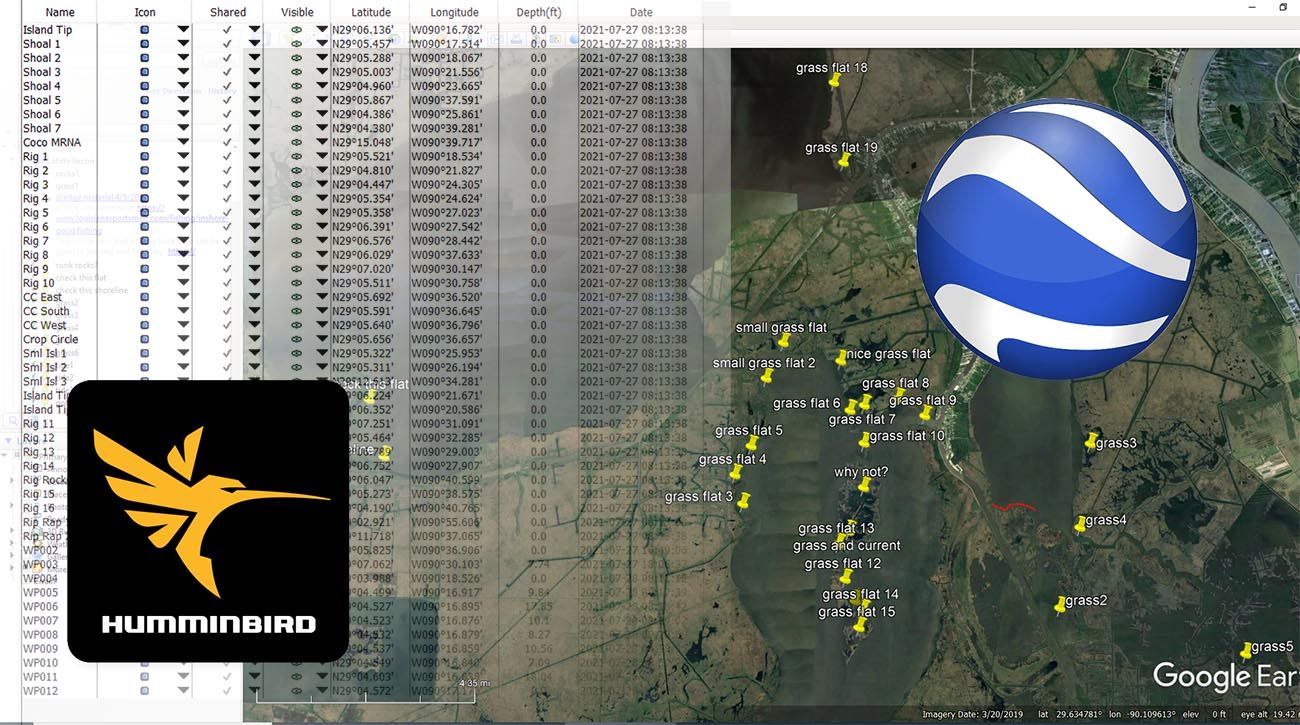Open Visible dropdown for Shoal 2
Image resolution: width=1300 pixels, height=725 pixels.
click(x=322, y=58)
